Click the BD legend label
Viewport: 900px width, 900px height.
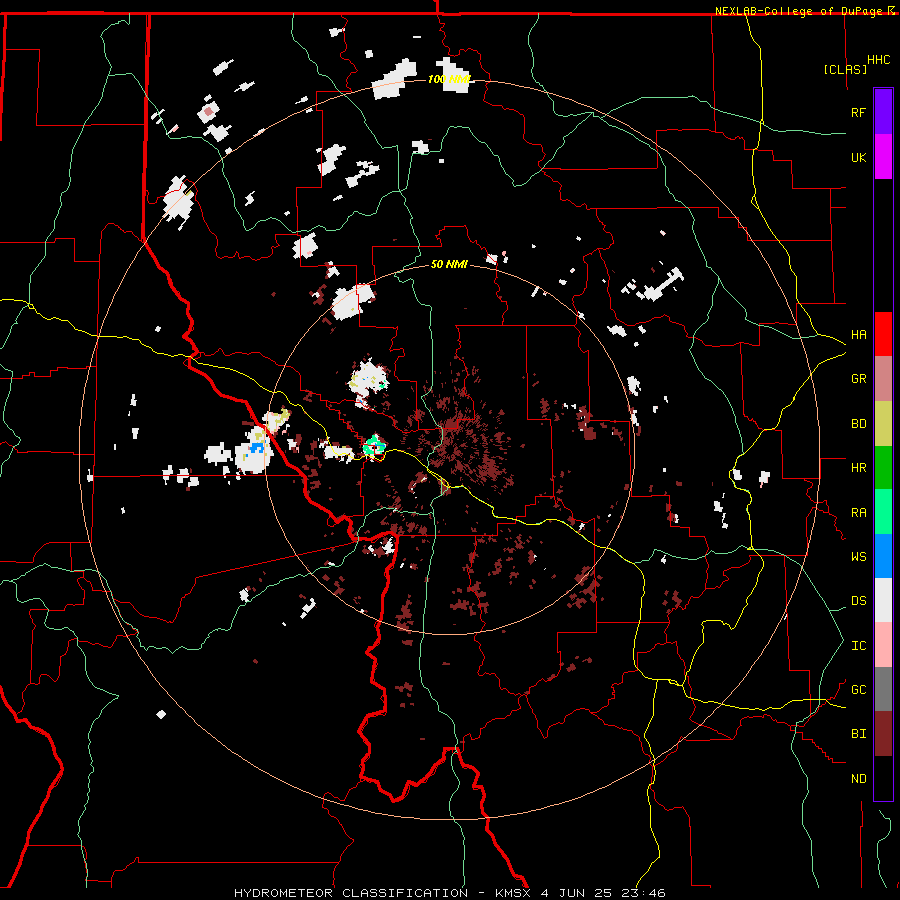tap(858, 424)
